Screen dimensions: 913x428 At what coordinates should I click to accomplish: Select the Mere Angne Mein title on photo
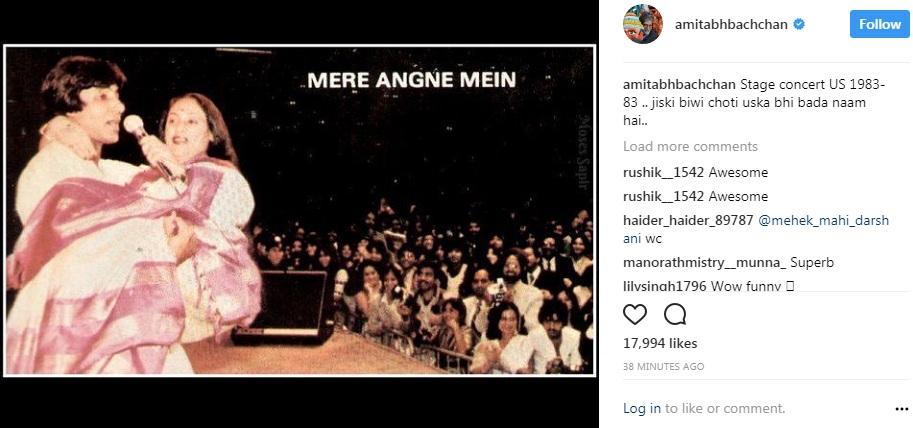pos(412,80)
